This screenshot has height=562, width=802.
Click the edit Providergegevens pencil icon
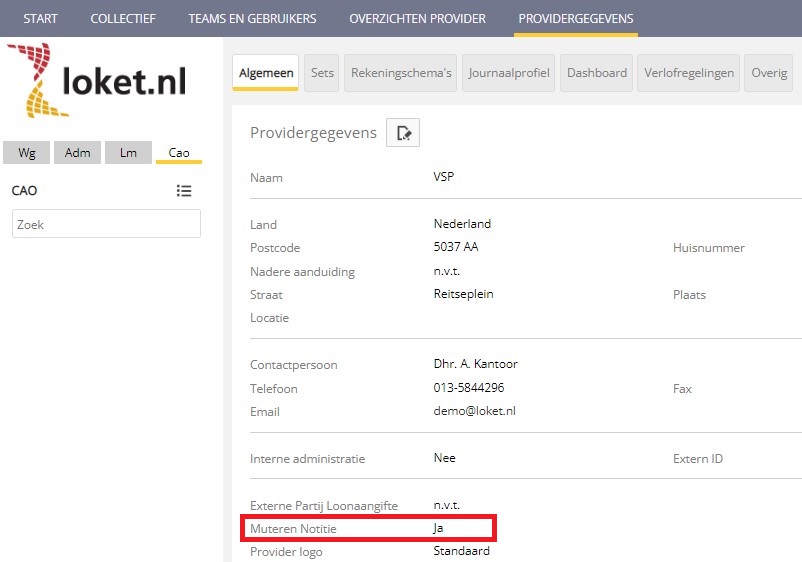tap(403, 133)
